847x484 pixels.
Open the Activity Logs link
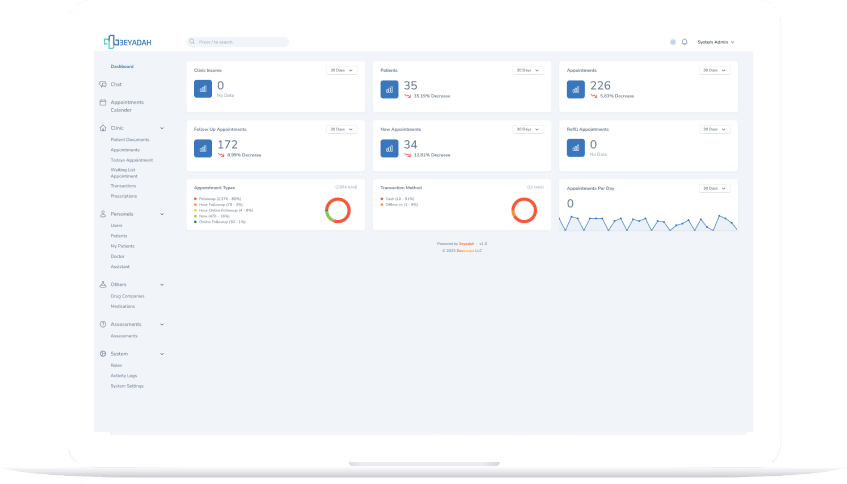pos(125,376)
